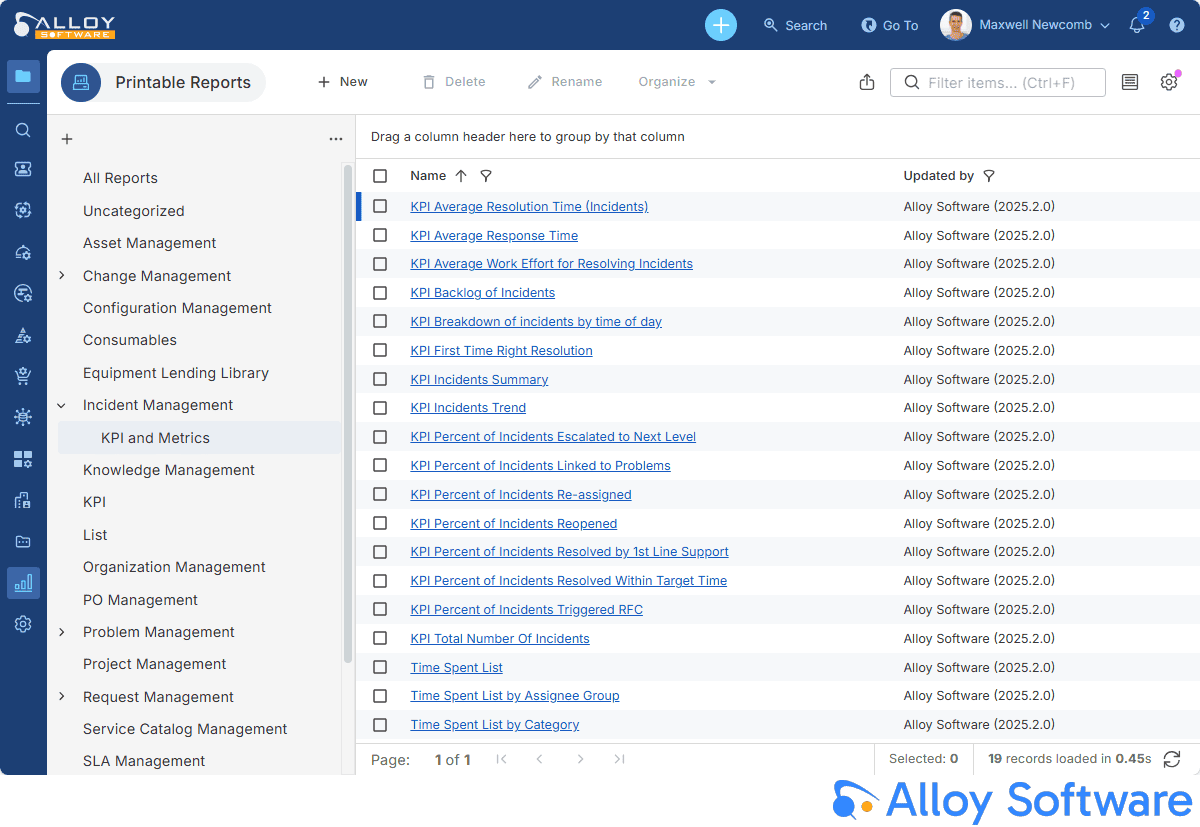Click the filter icon next to Name column

click(486, 176)
